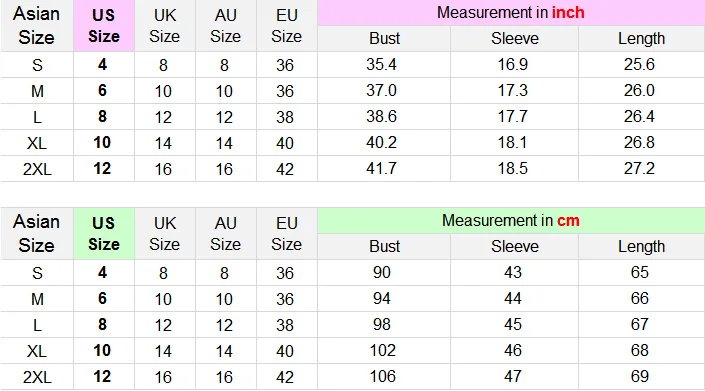Click the pink US Size header cell
705x391 pixels.
point(104,26)
